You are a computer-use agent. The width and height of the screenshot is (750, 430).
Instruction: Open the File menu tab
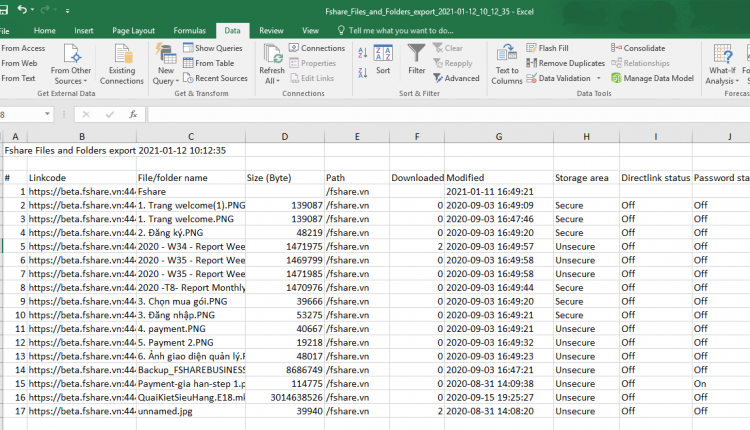[x=5, y=31]
